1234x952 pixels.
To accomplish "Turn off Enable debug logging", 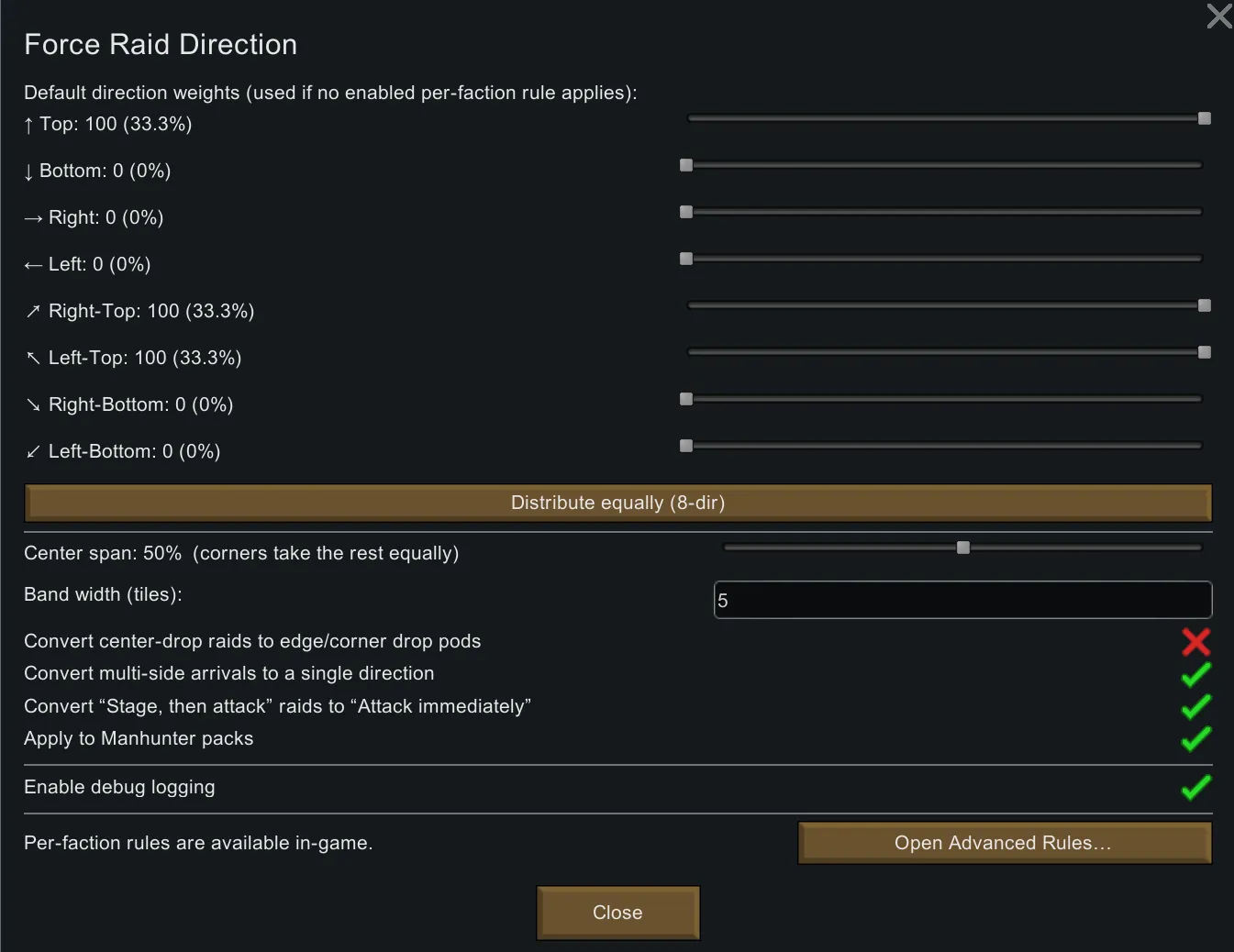I will pos(1195,787).
